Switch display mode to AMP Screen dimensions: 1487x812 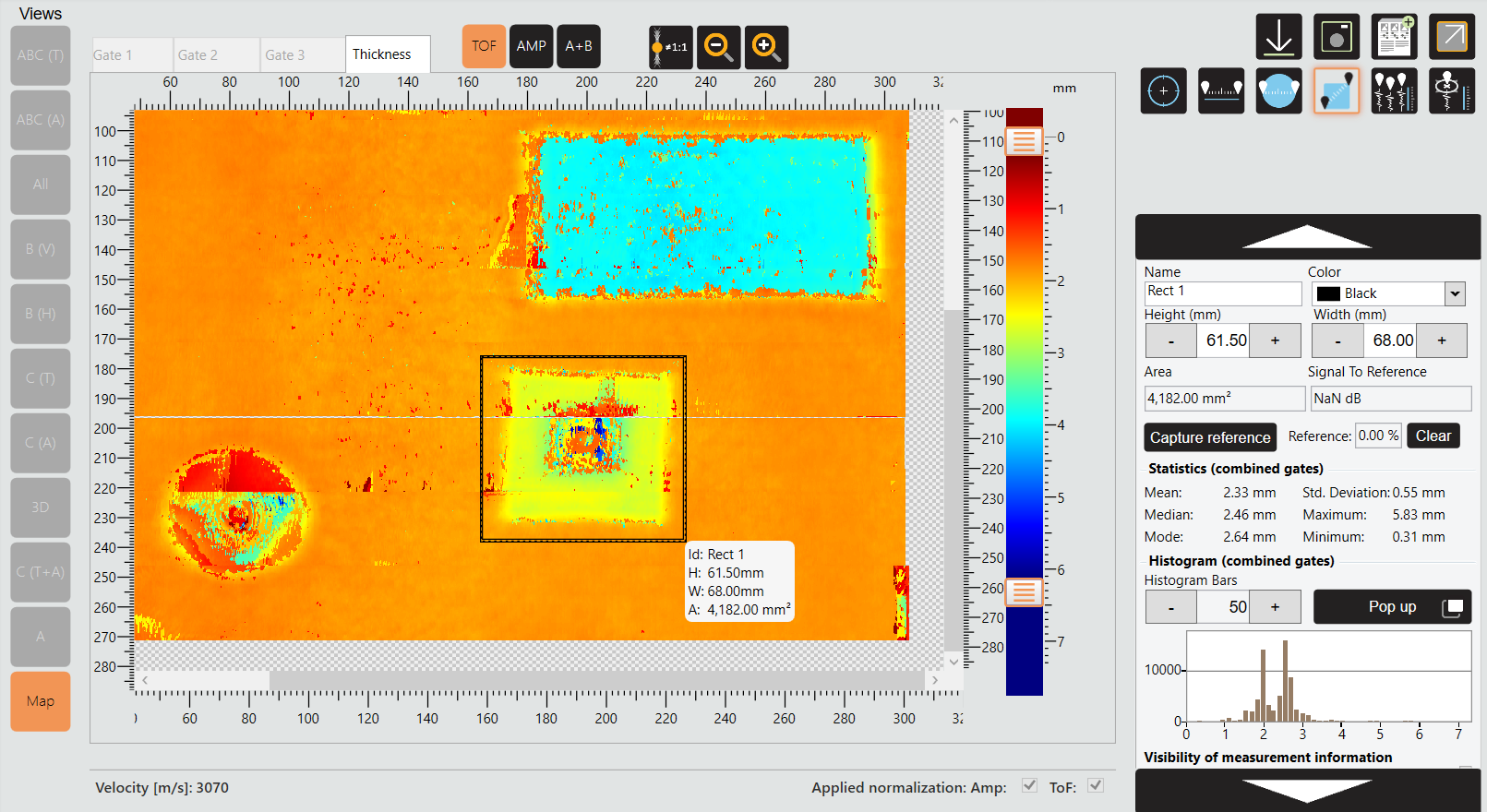click(531, 46)
